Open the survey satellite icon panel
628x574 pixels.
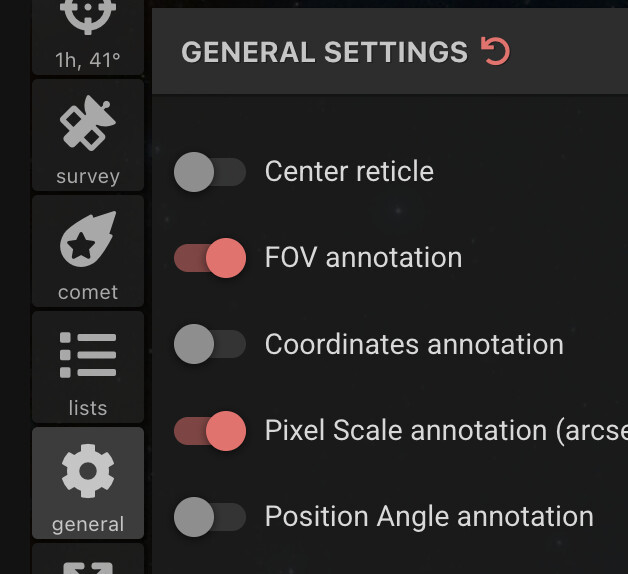(88, 123)
